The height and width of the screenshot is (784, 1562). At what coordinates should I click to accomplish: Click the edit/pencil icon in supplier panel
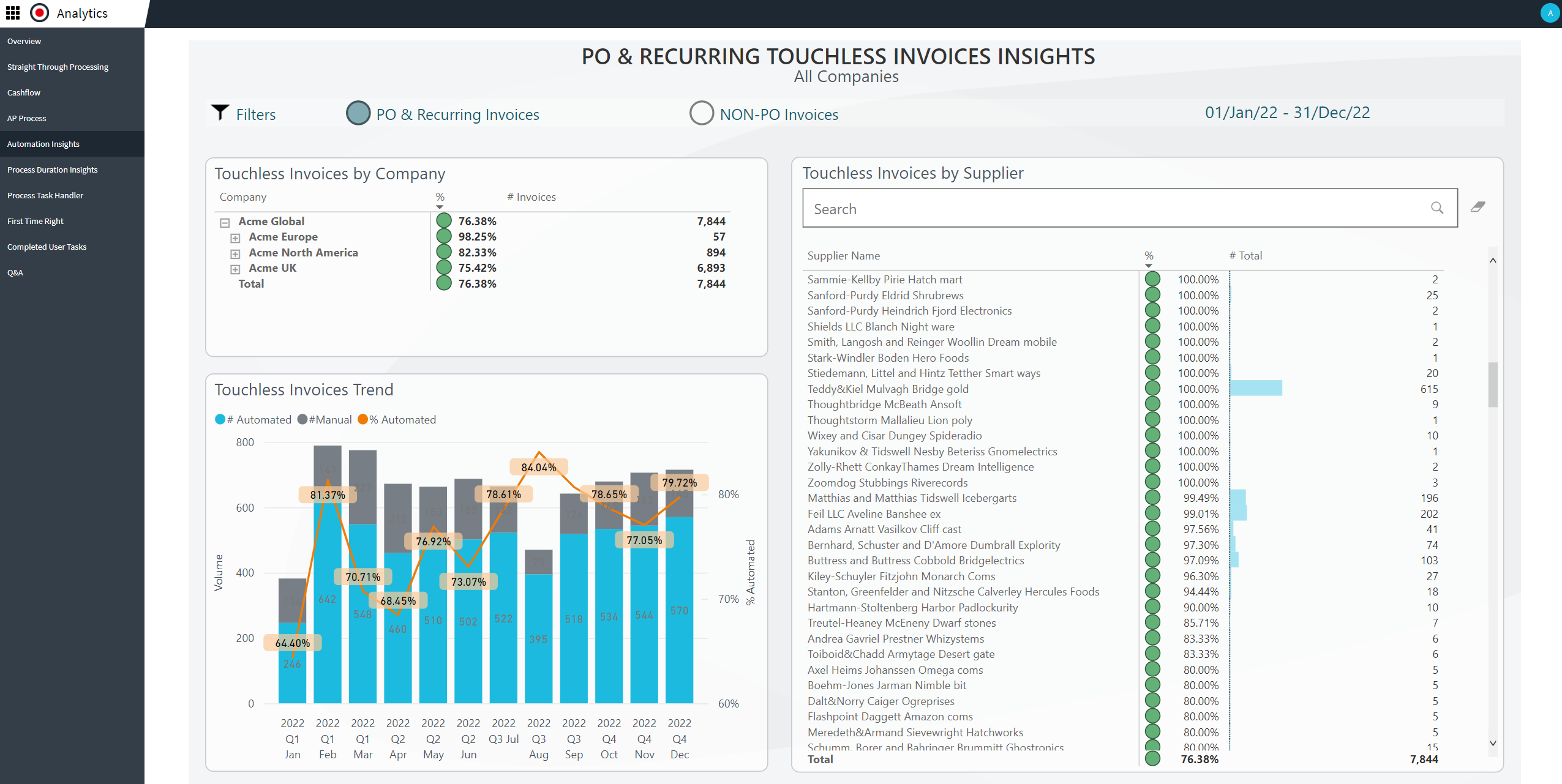click(x=1477, y=208)
